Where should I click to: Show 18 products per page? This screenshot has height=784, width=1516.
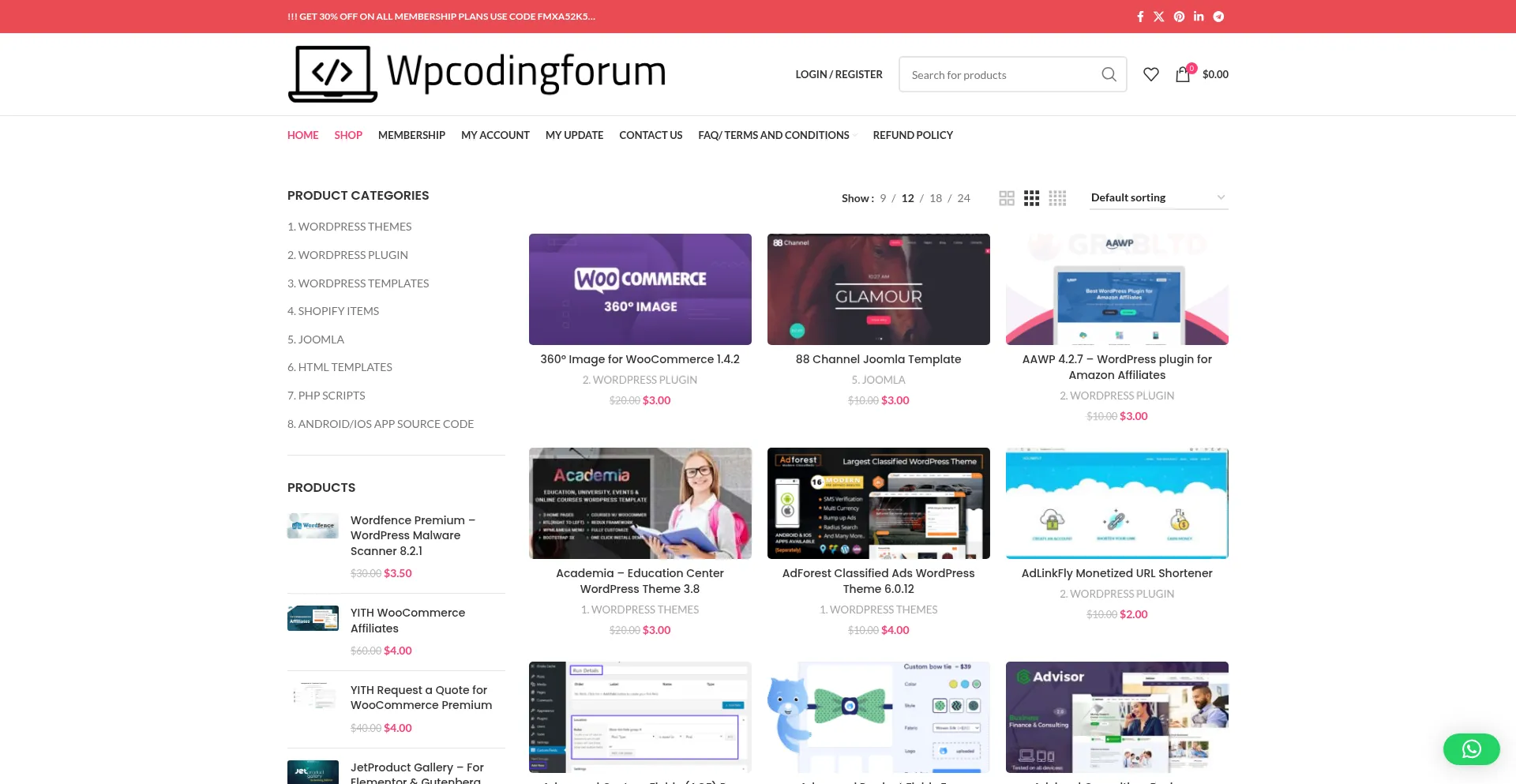(936, 198)
